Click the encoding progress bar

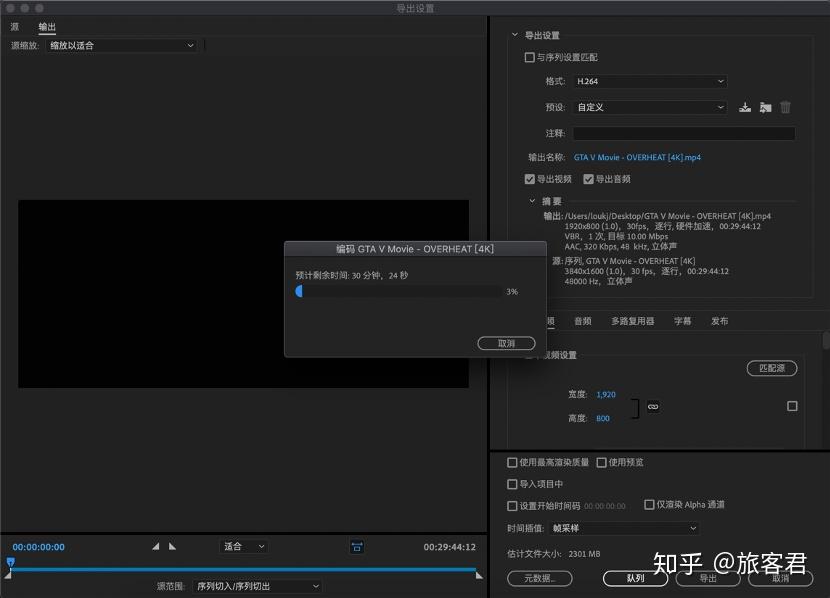tap(399, 291)
